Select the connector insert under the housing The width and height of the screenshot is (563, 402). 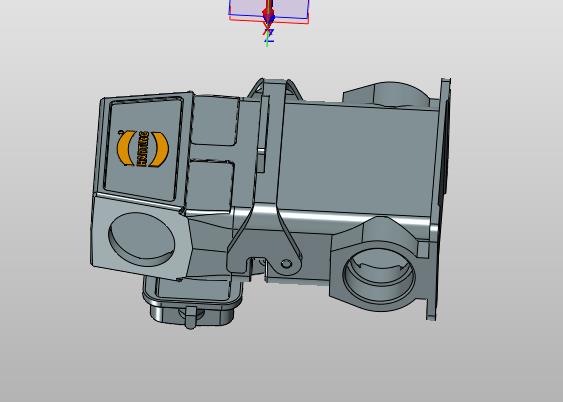pos(192,302)
